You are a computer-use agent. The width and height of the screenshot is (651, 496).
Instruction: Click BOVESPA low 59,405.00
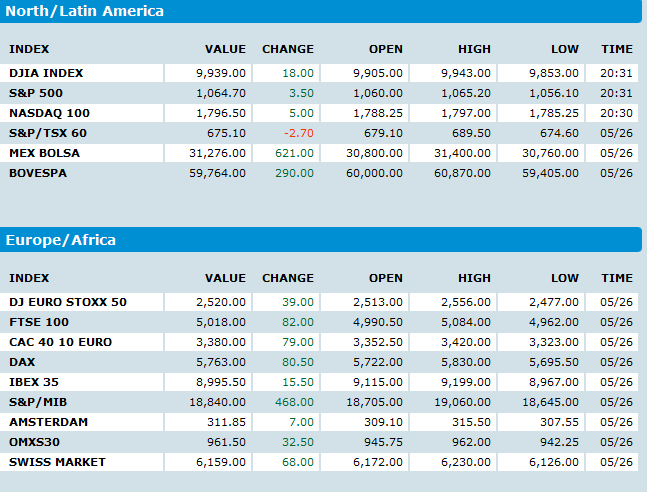click(x=551, y=173)
